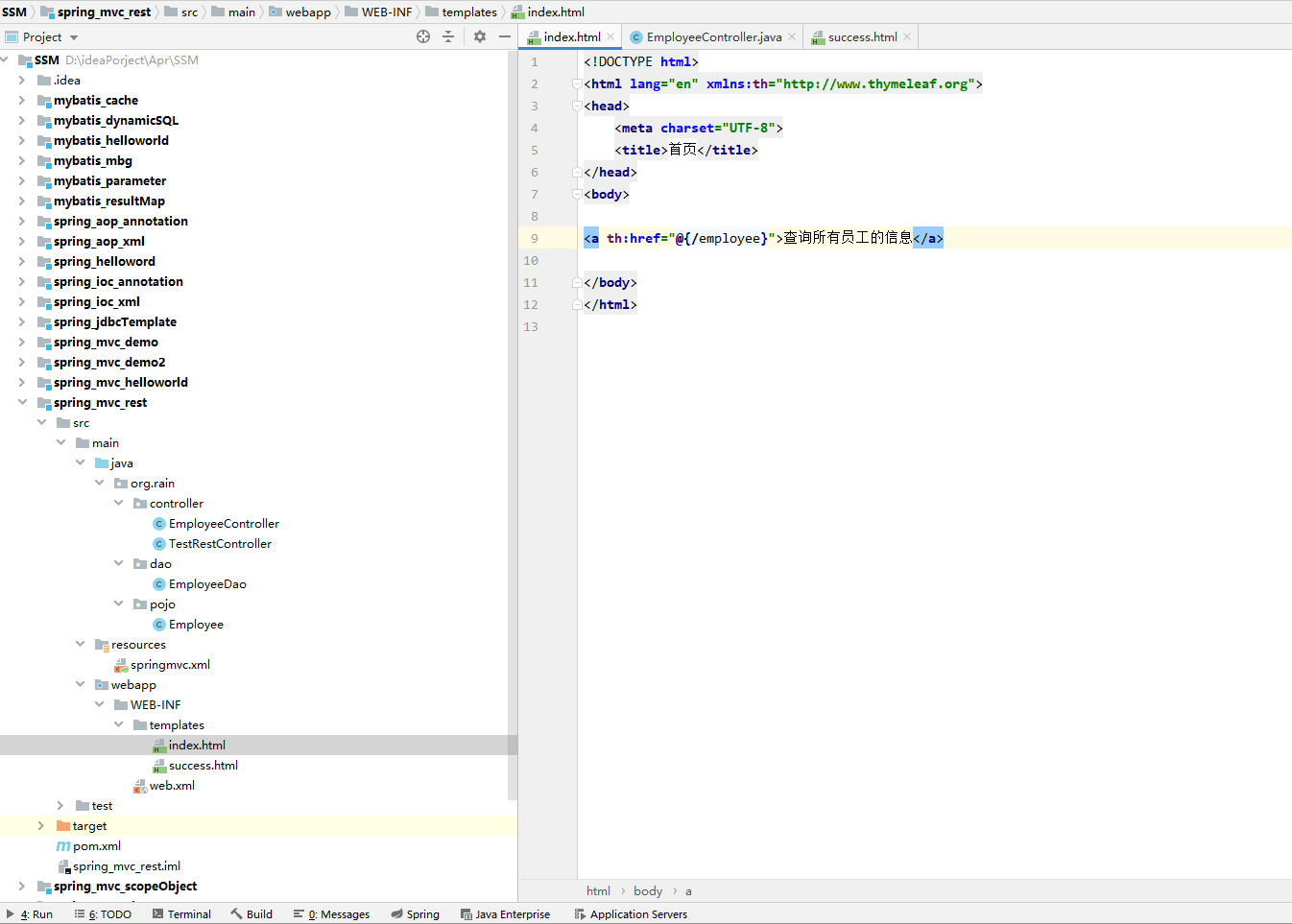Click line number 9 in the gutter
This screenshot has width=1292, height=924.
[535, 238]
